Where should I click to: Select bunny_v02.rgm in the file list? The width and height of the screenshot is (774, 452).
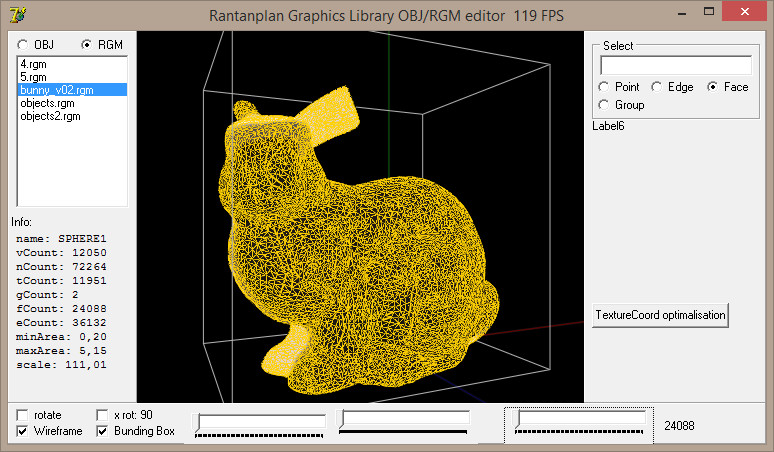tap(55, 90)
